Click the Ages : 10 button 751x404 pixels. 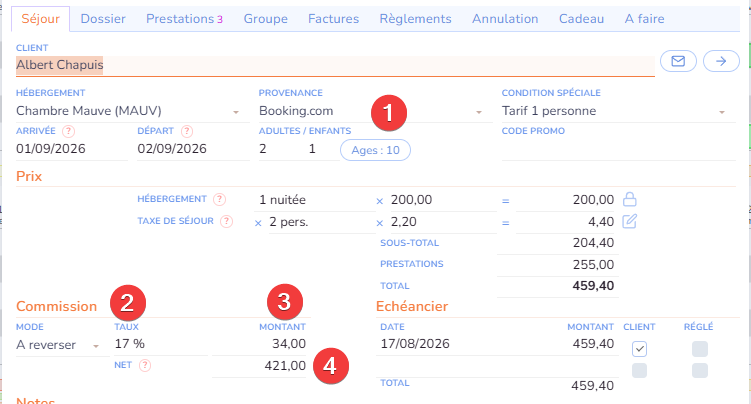pos(375,150)
